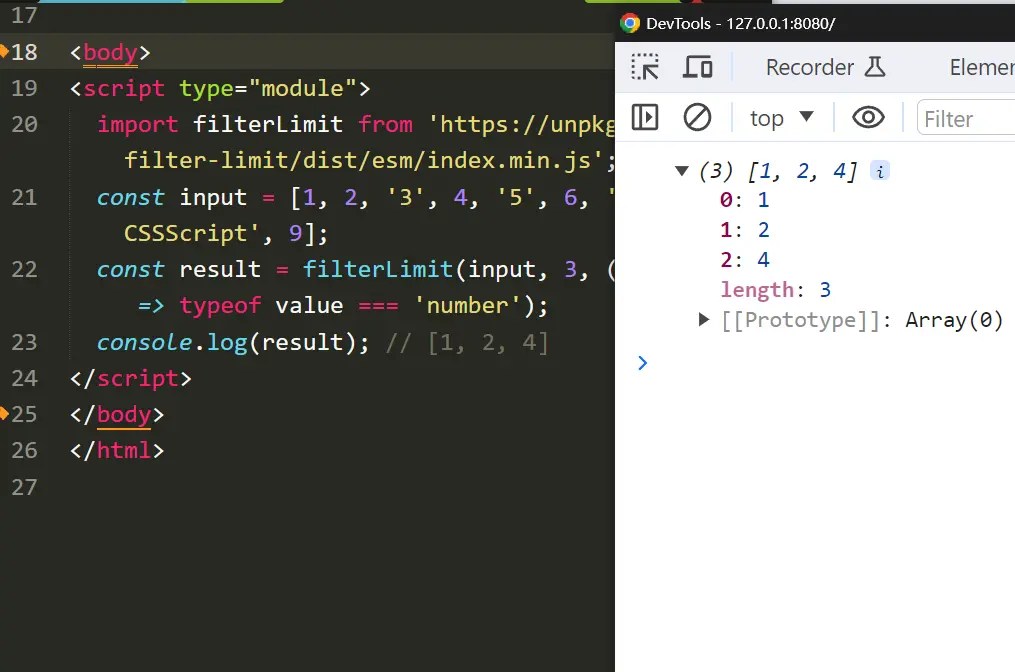
Task: Click the 'import' keyword on line 20
Action: point(137,124)
